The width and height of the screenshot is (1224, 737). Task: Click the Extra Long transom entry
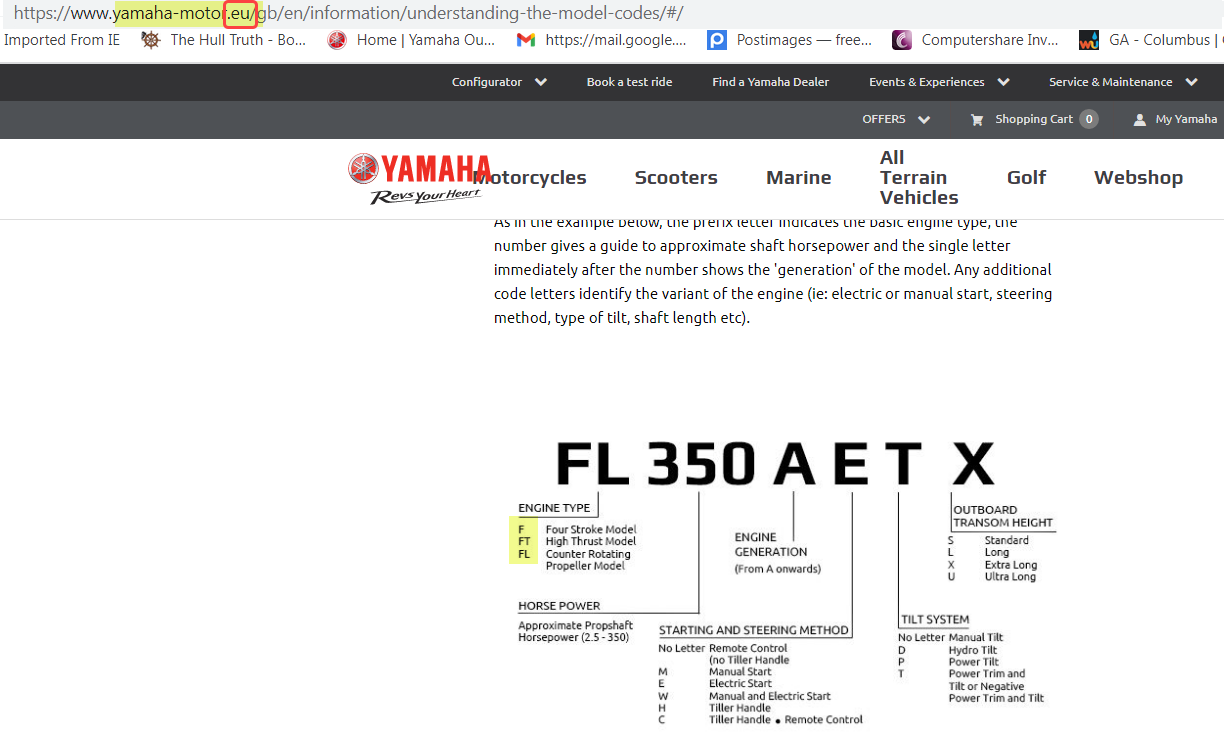click(1010, 565)
